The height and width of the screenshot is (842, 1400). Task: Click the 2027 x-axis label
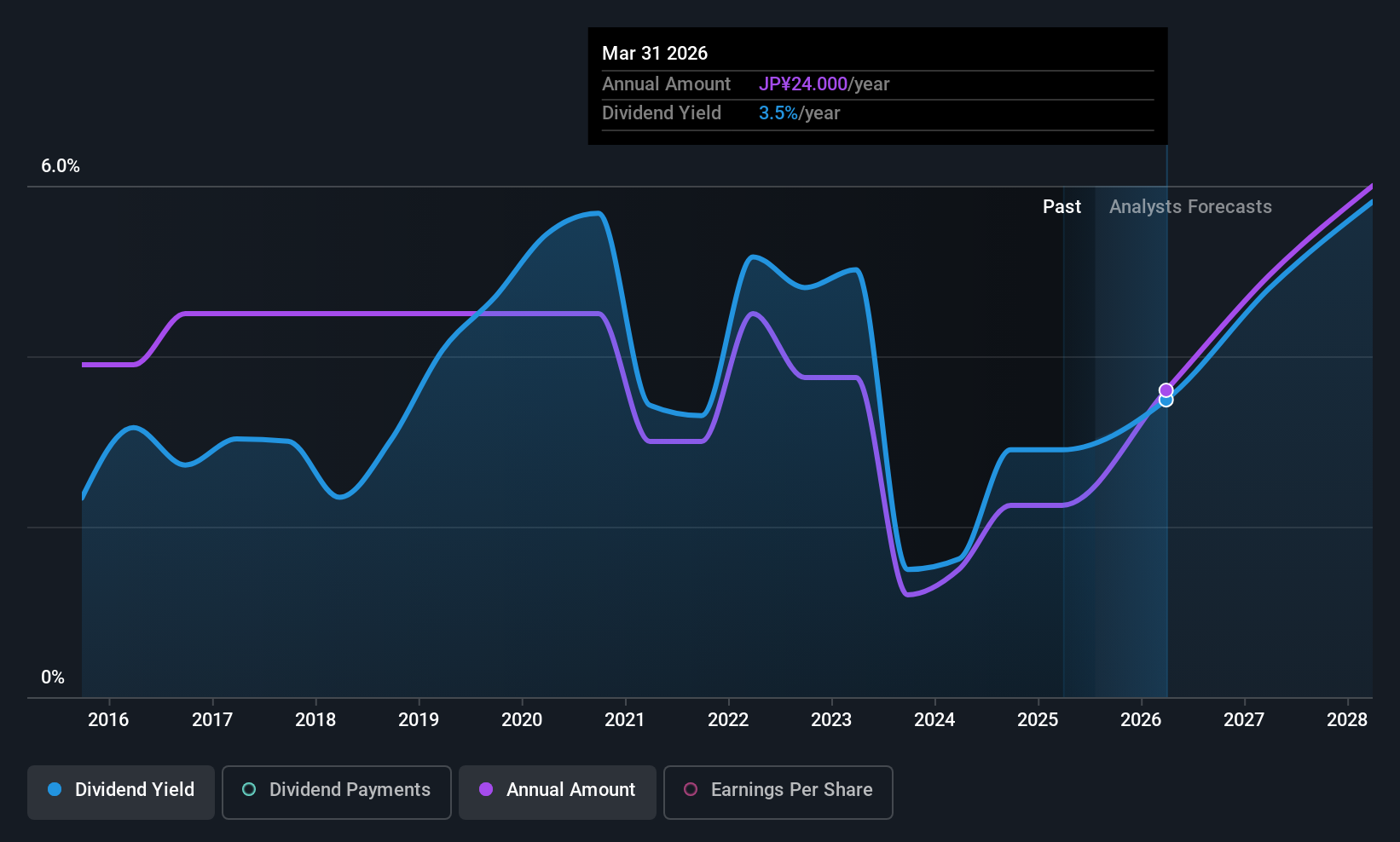pos(1244,719)
